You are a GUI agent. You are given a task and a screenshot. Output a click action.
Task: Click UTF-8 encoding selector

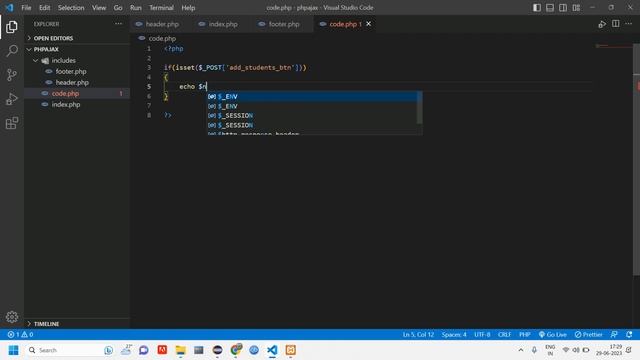482,334
